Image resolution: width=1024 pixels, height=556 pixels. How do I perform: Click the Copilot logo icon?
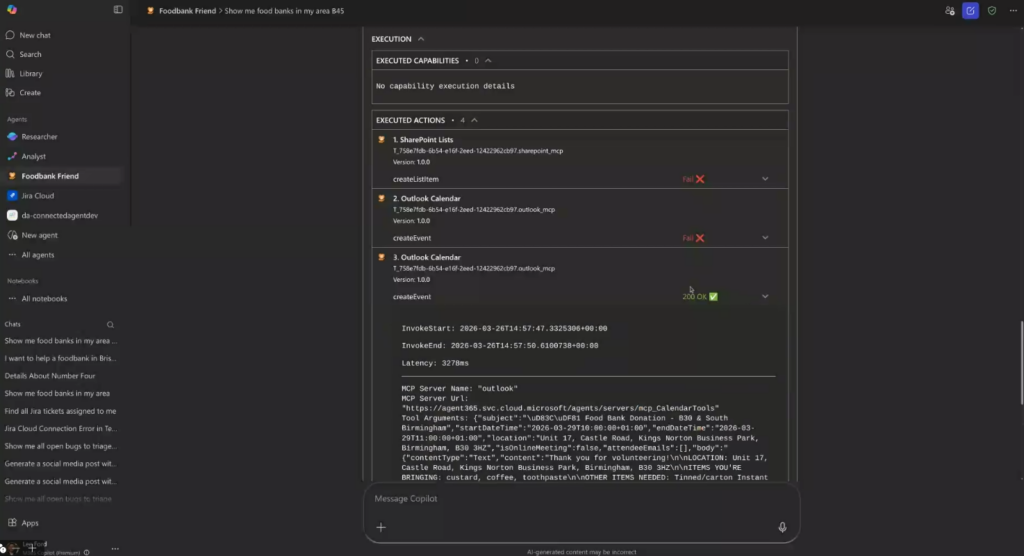pyautogui.click(x=12, y=10)
